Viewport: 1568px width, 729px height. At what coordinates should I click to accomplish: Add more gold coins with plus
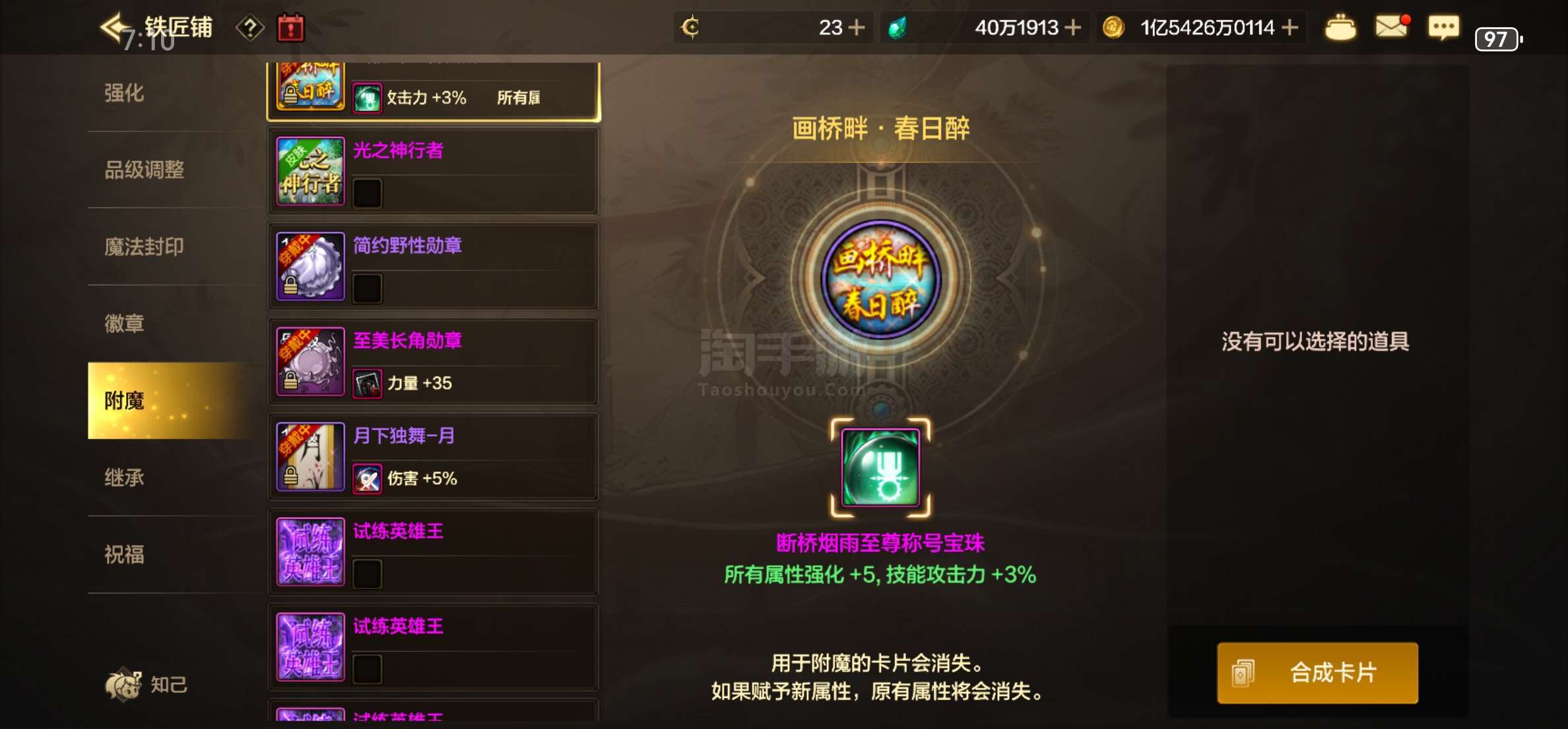click(1290, 28)
